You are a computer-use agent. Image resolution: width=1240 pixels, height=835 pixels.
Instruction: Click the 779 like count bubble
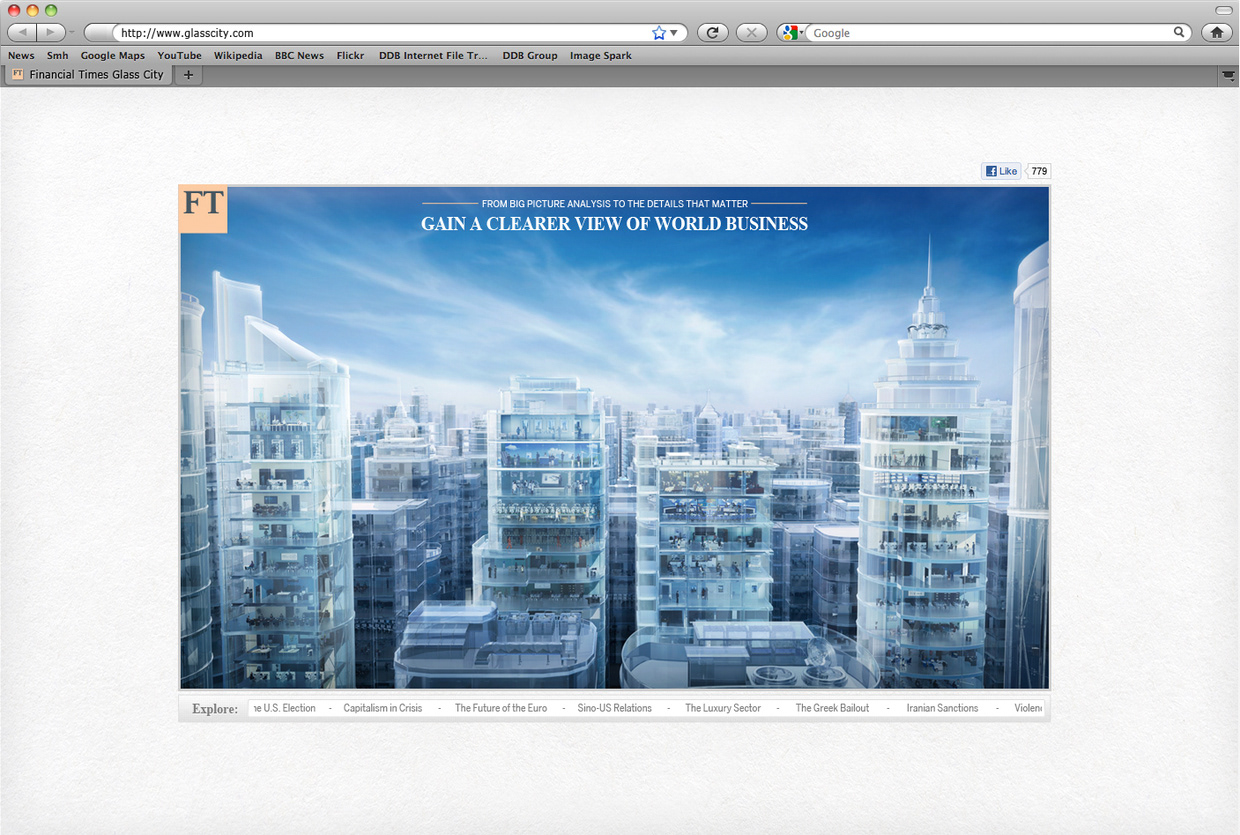(1039, 171)
